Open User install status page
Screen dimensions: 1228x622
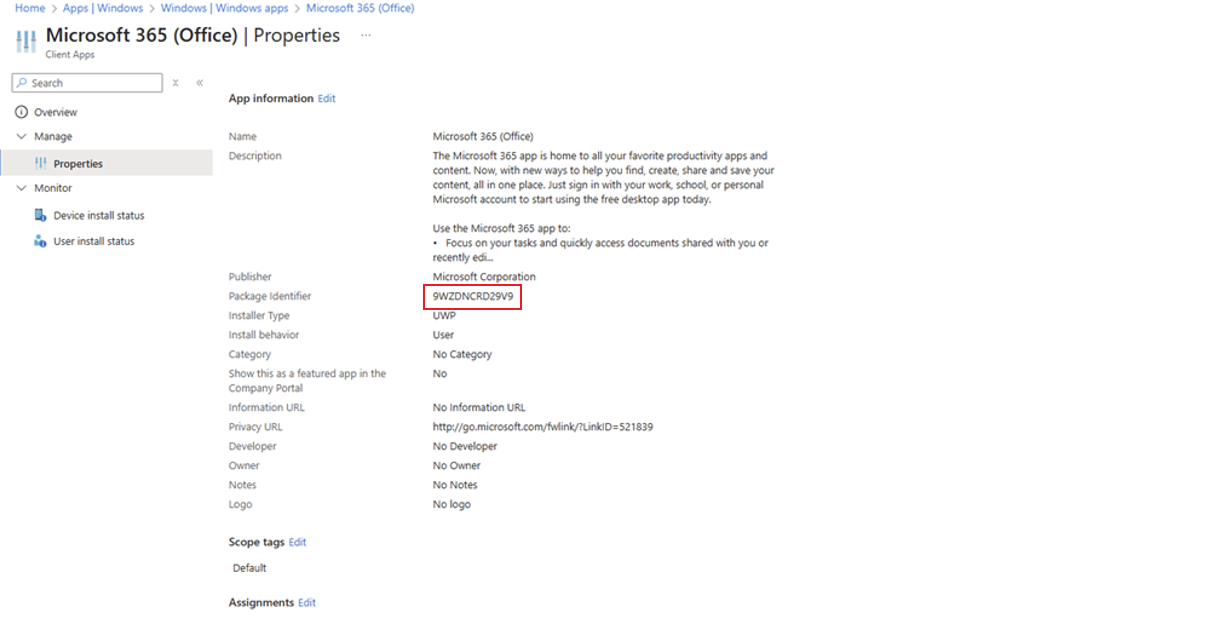[93, 241]
